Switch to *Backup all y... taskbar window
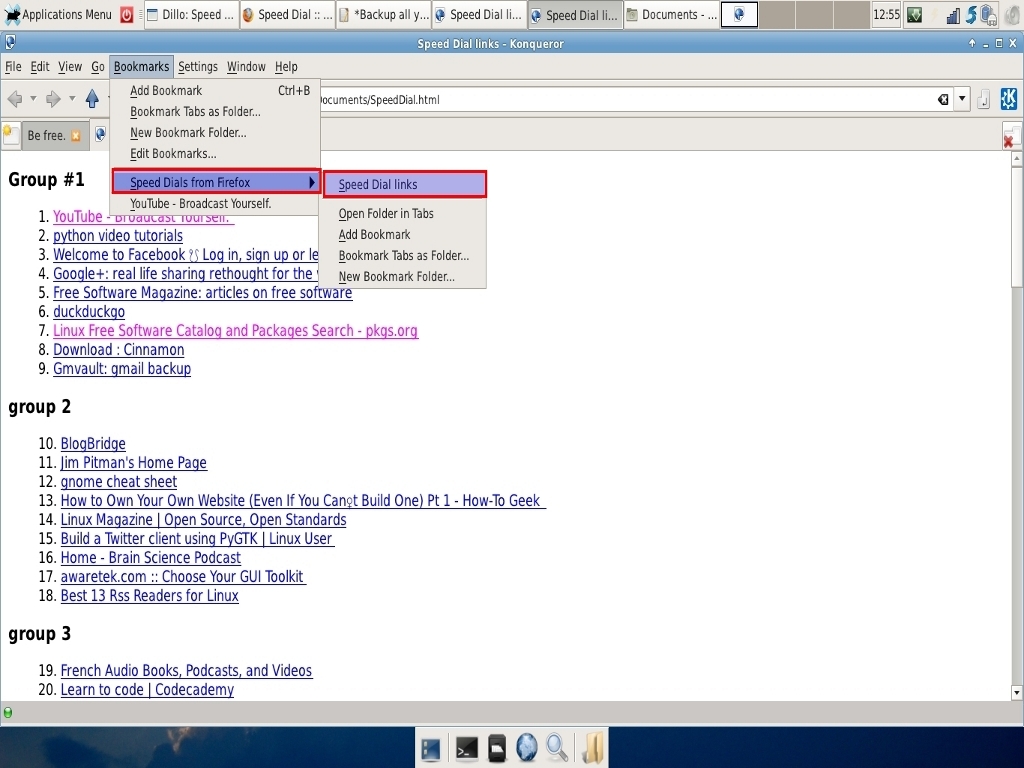1024x768 pixels. point(383,15)
